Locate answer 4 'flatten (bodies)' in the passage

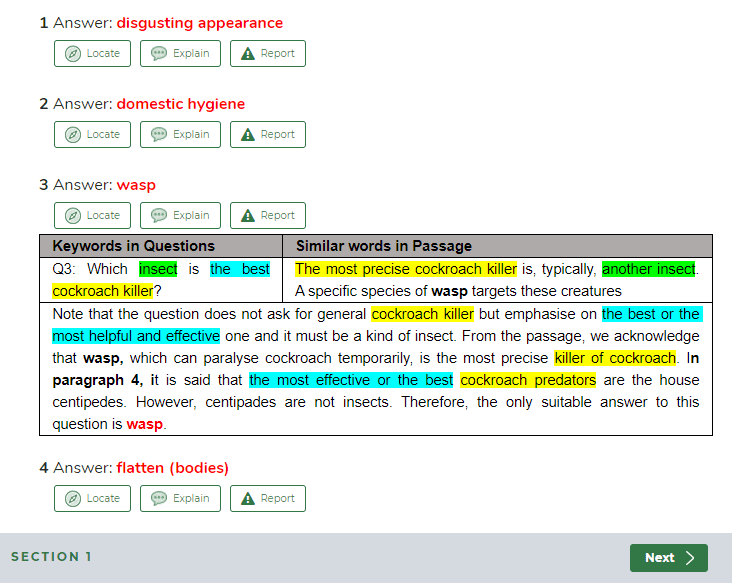tap(93, 499)
